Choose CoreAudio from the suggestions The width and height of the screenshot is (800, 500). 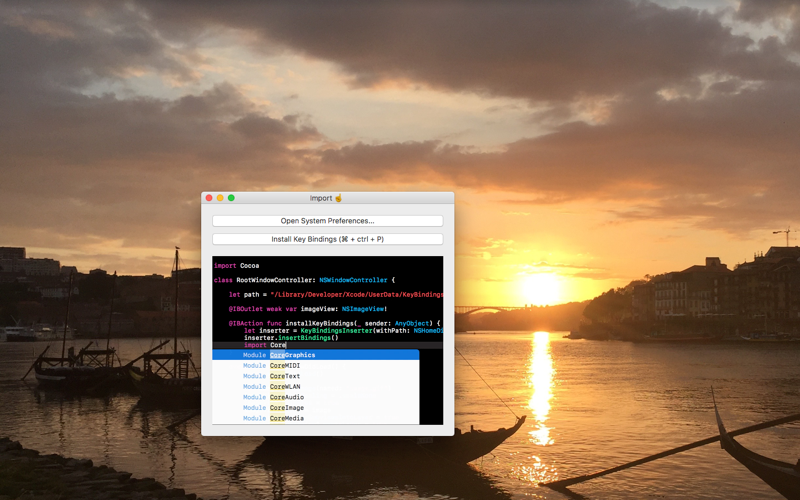coord(287,397)
